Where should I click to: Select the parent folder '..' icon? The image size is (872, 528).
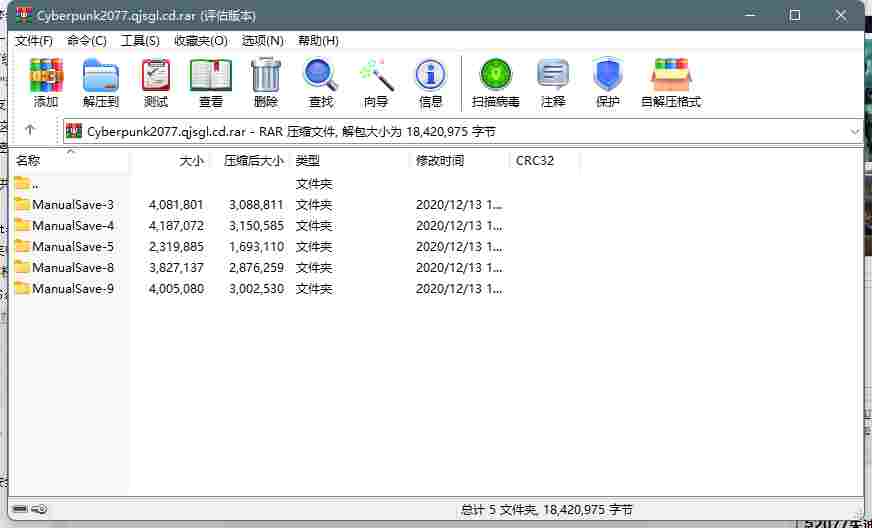(22, 183)
